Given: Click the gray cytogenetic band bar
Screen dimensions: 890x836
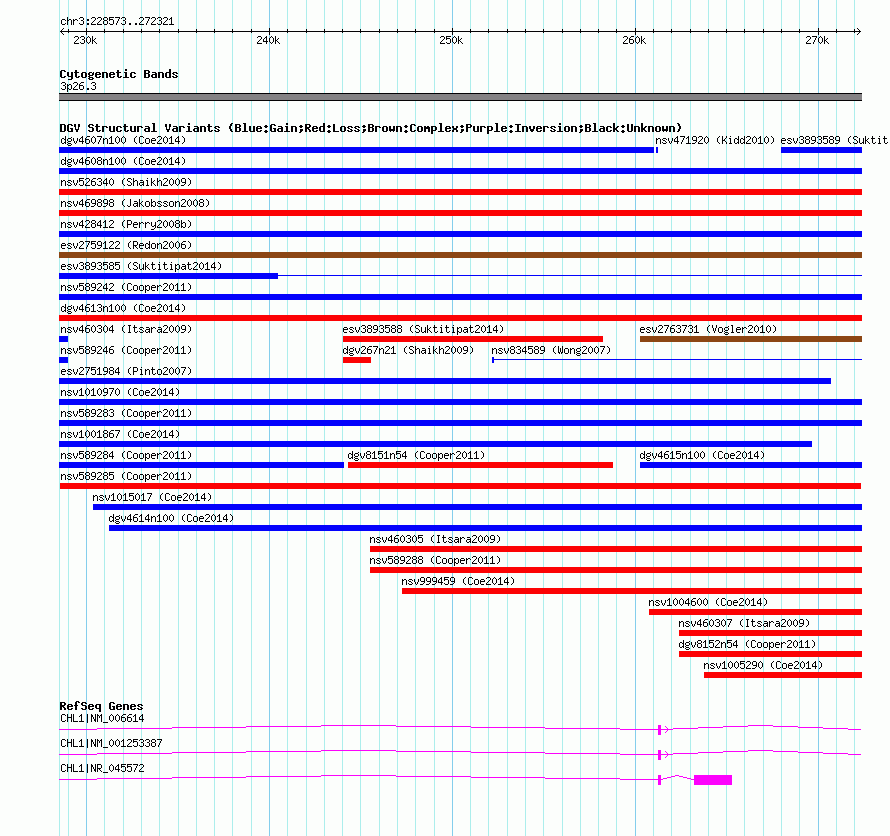Looking at the screenshot, I should [x=460, y=97].
